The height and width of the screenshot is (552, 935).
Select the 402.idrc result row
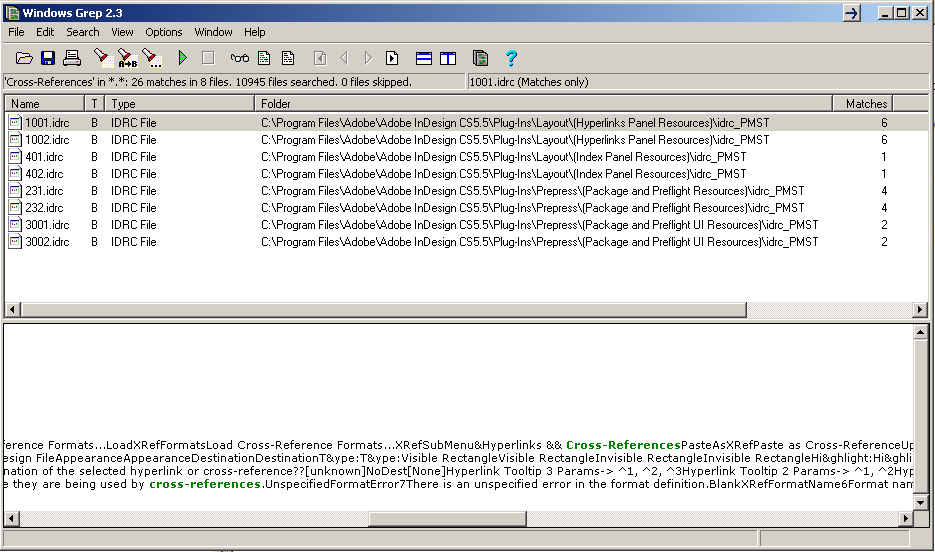click(466, 174)
